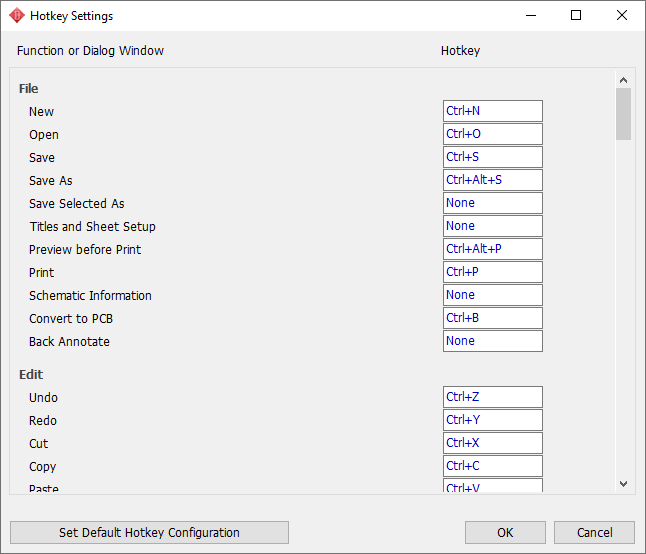This screenshot has width=646, height=554.
Task: Minimize the Hotkey Settings window
Action: point(531,15)
